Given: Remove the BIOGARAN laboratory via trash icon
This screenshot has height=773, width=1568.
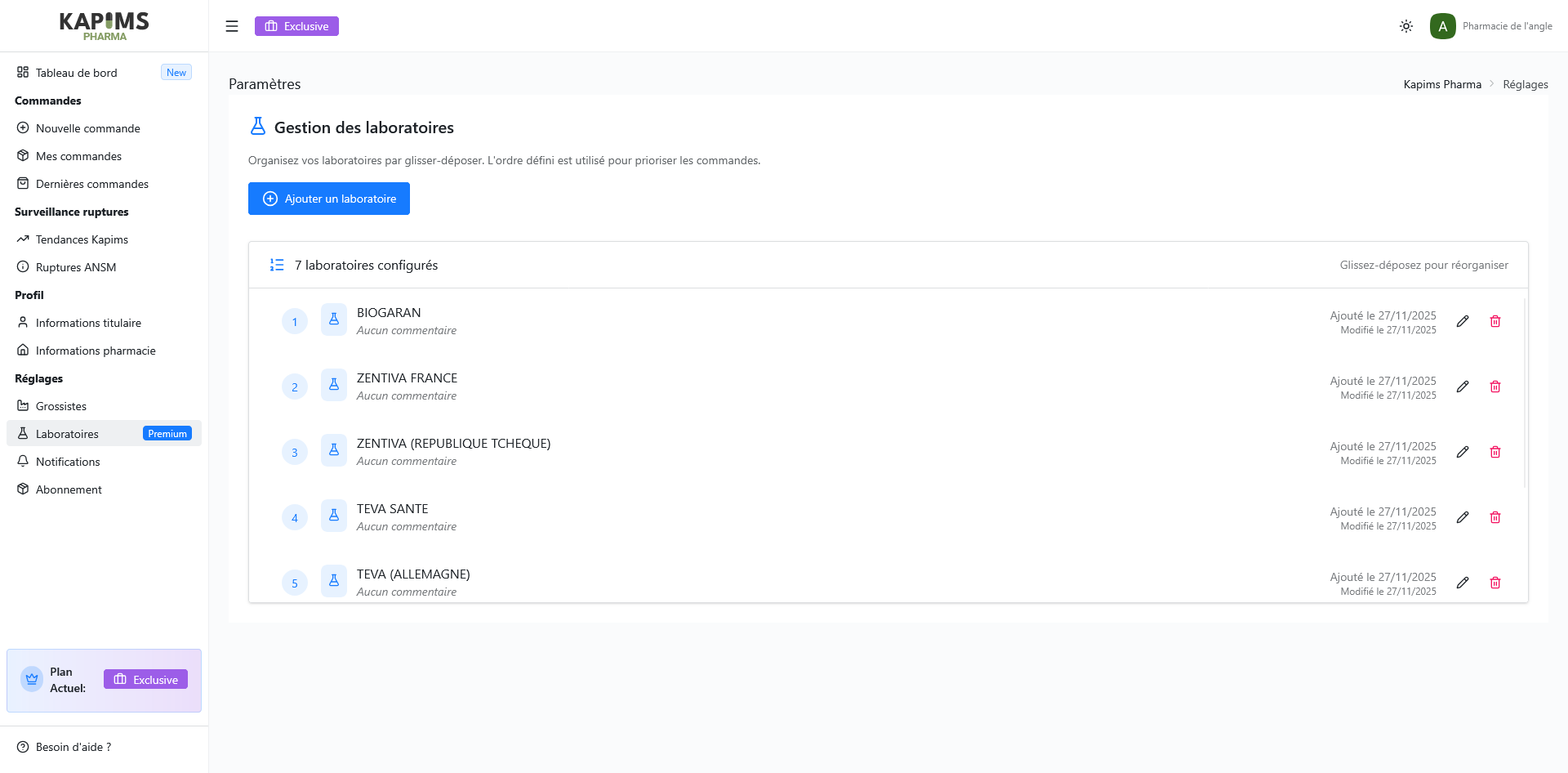Looking at the screenshot, I should click(1495, 322).
